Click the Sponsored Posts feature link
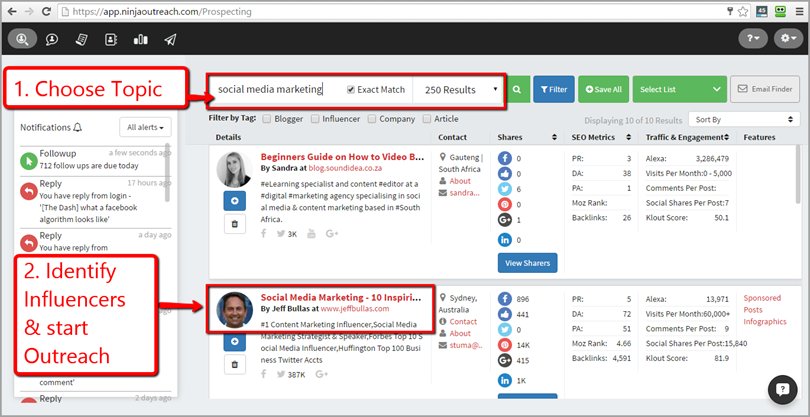 pyautogui.click(x=762, y=304)
